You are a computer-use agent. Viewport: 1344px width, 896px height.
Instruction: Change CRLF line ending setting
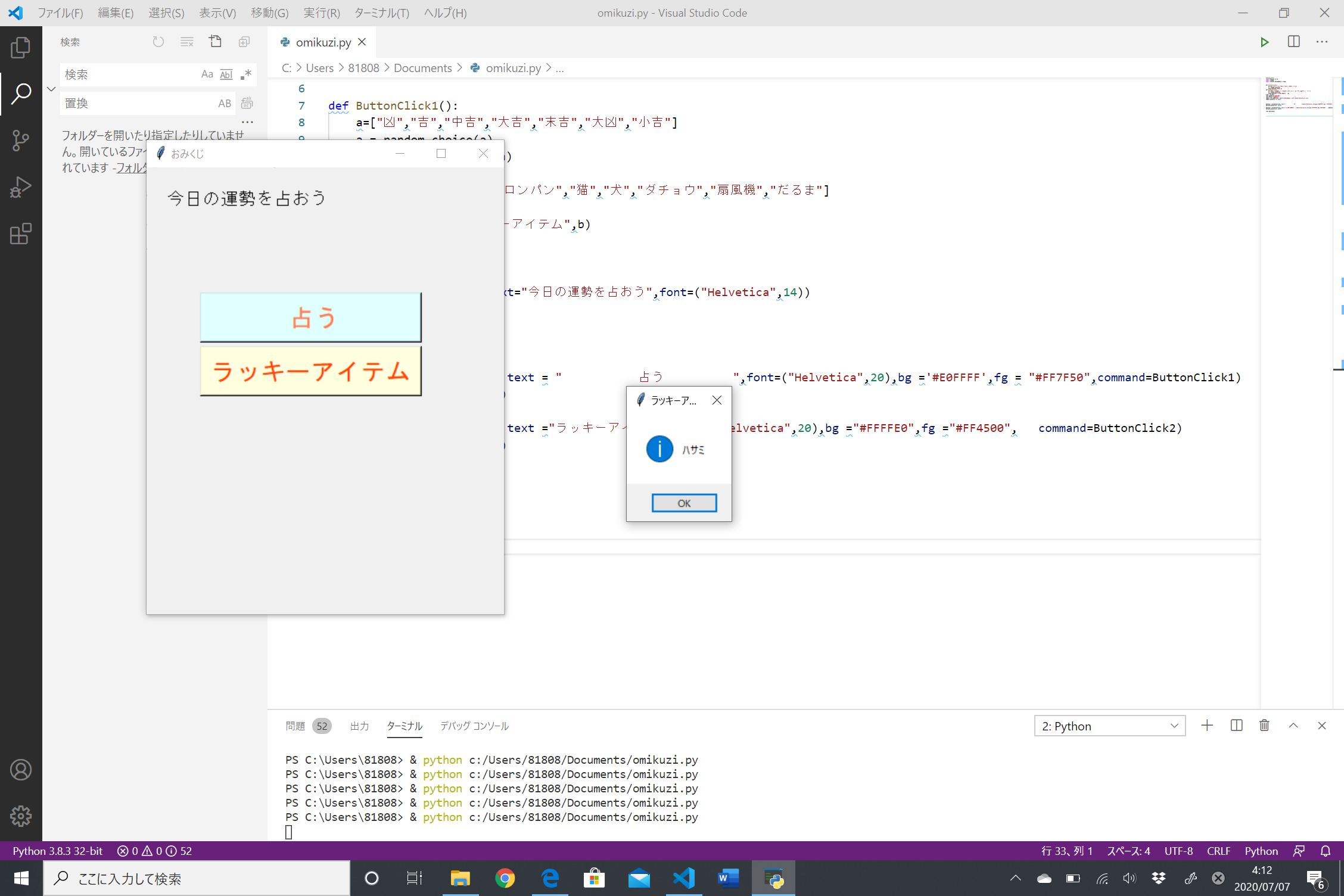coord(1218,851)
